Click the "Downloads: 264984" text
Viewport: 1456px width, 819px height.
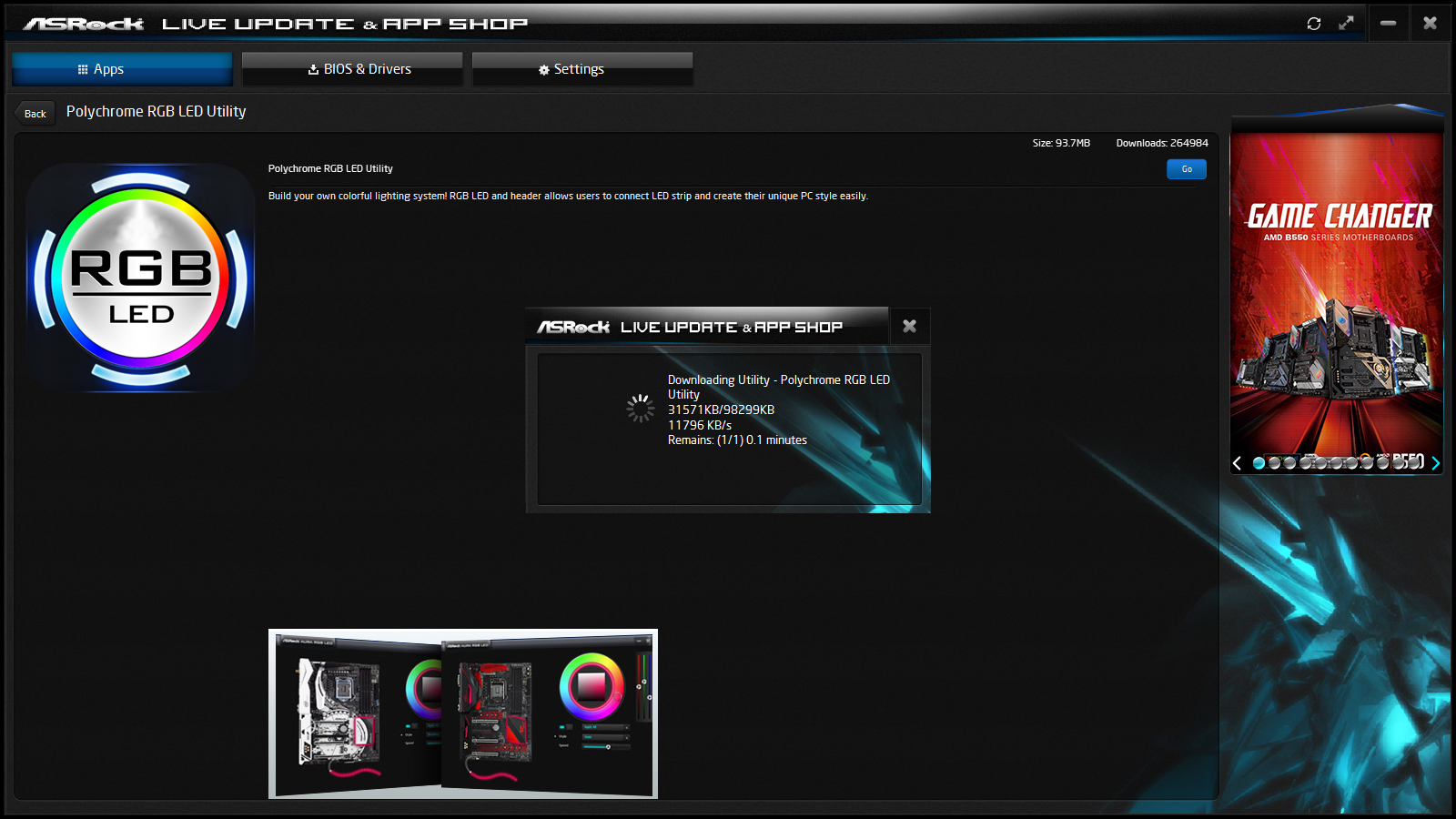(x=1162, y=143)
